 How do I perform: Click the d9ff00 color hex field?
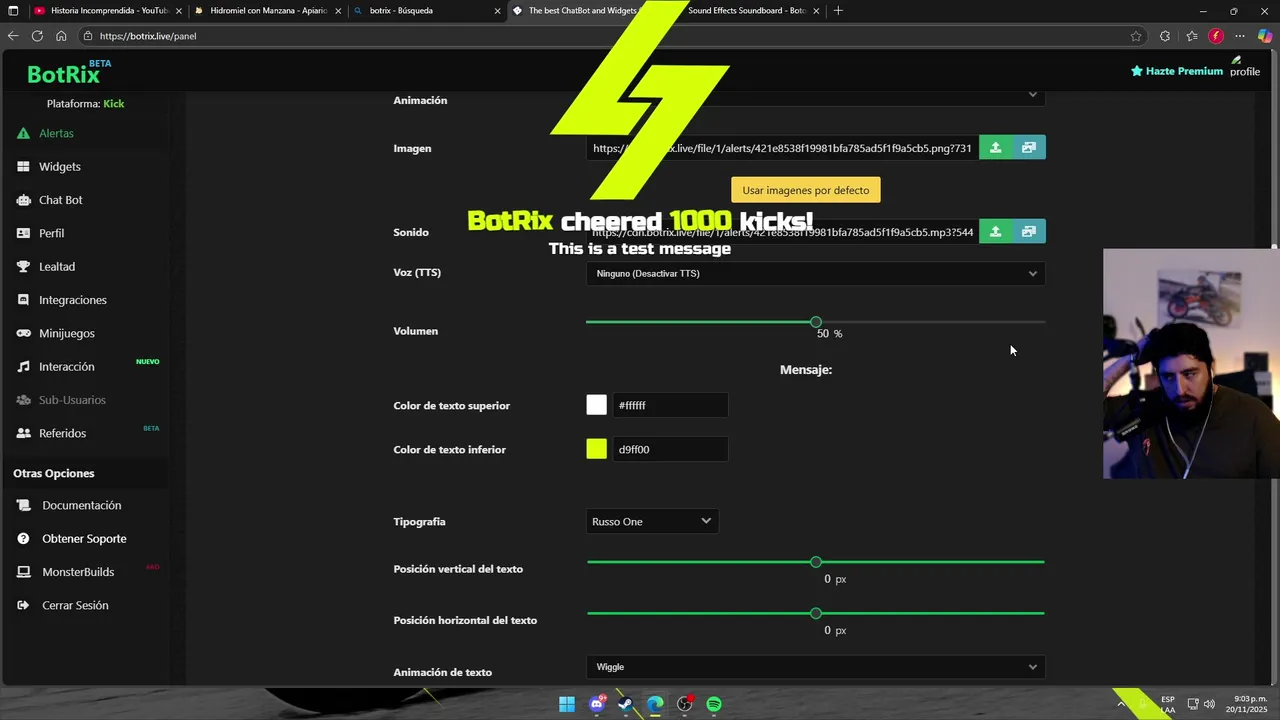click(670, 449)
